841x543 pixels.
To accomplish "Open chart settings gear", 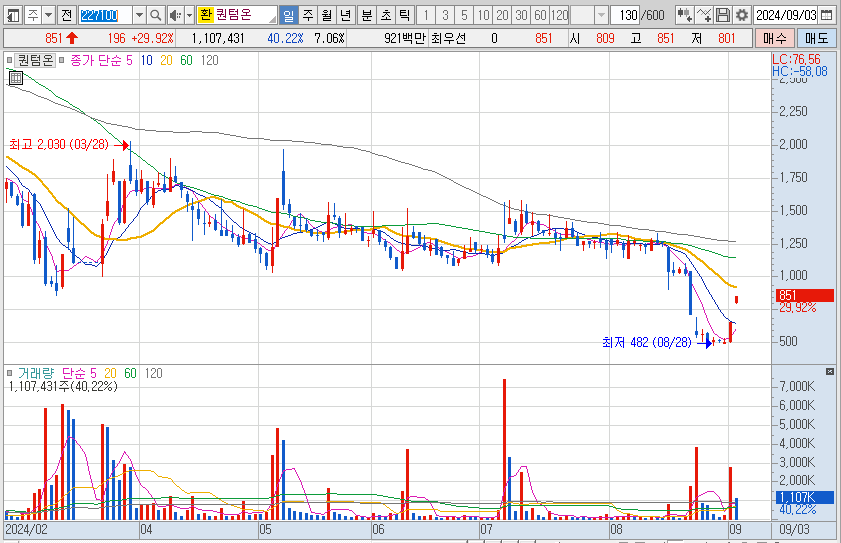I will 742,15.
